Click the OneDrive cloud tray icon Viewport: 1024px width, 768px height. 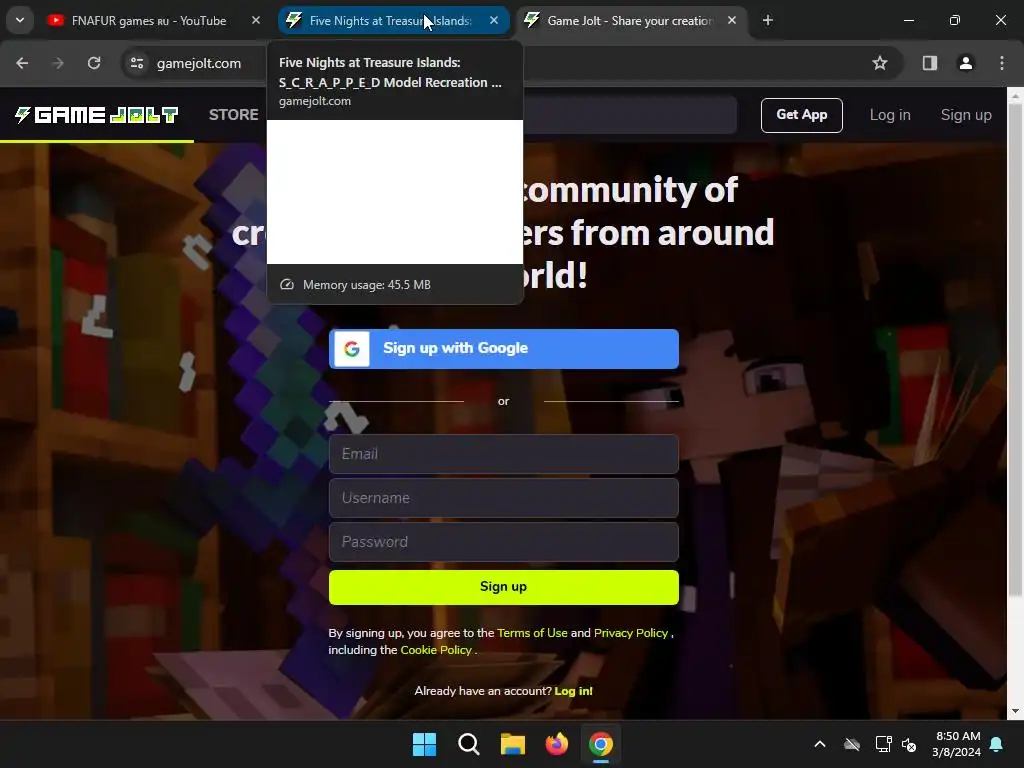pos(852,744)
